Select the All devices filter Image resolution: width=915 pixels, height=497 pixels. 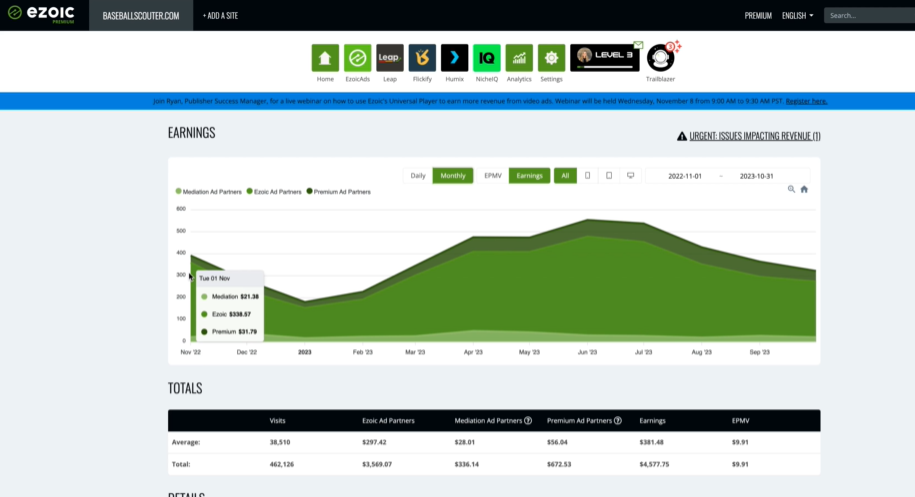[x=565, y=176]
